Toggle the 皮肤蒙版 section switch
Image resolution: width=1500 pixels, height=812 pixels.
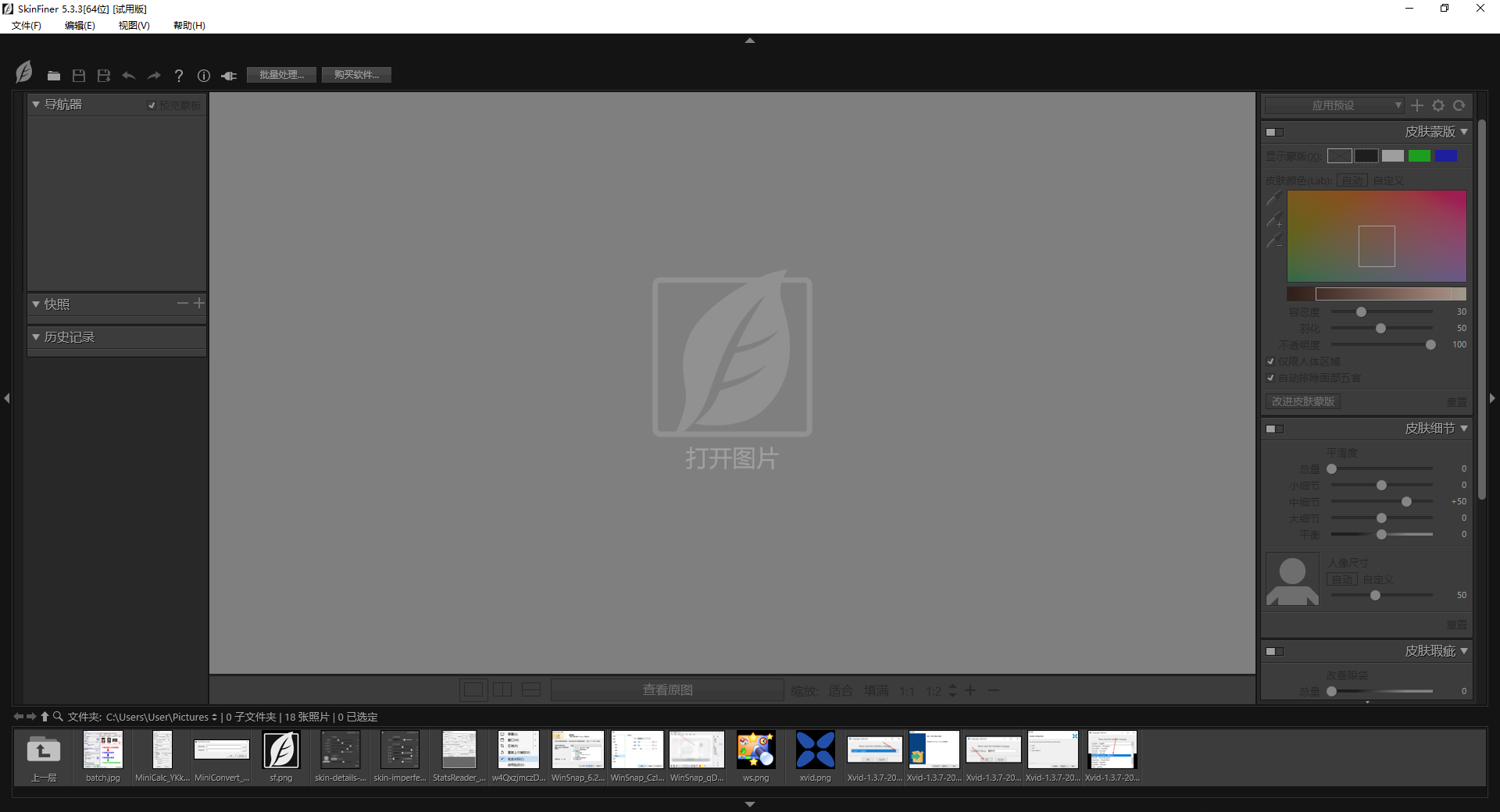[x=1275, y=132]
